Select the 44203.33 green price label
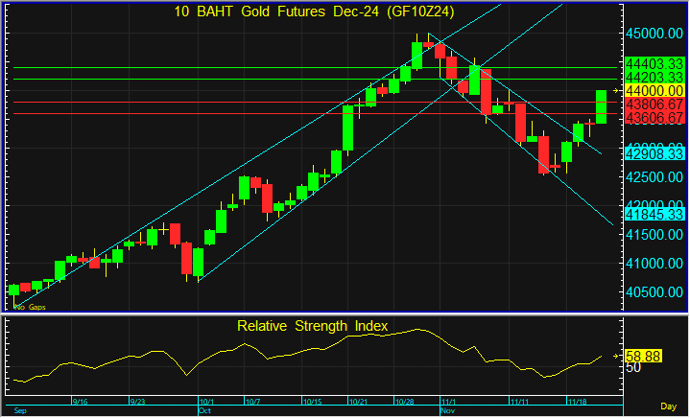Image resolution: width=690 pixels, height=418 pixels. point(653,77)
